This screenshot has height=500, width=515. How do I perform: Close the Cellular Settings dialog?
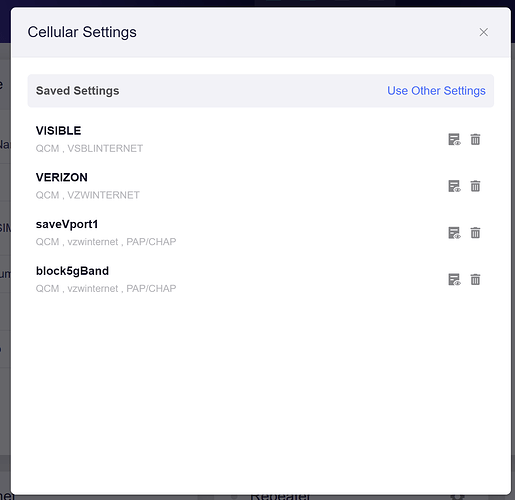coord(484,32)
